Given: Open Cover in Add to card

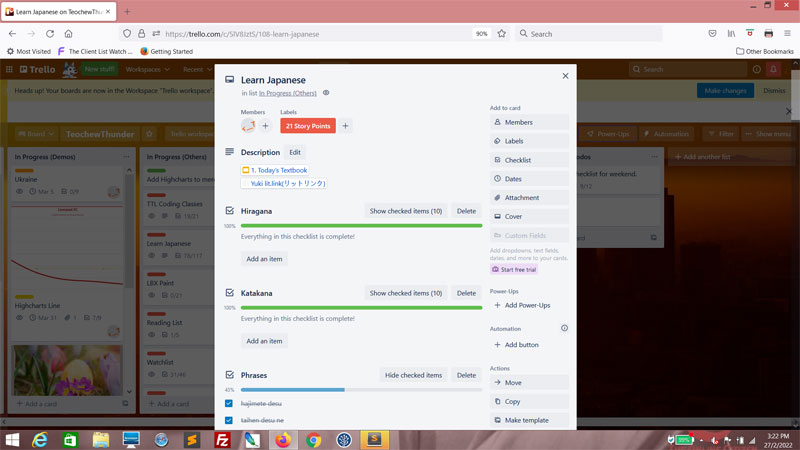Looking at the screenshot, I should point(529,216).
